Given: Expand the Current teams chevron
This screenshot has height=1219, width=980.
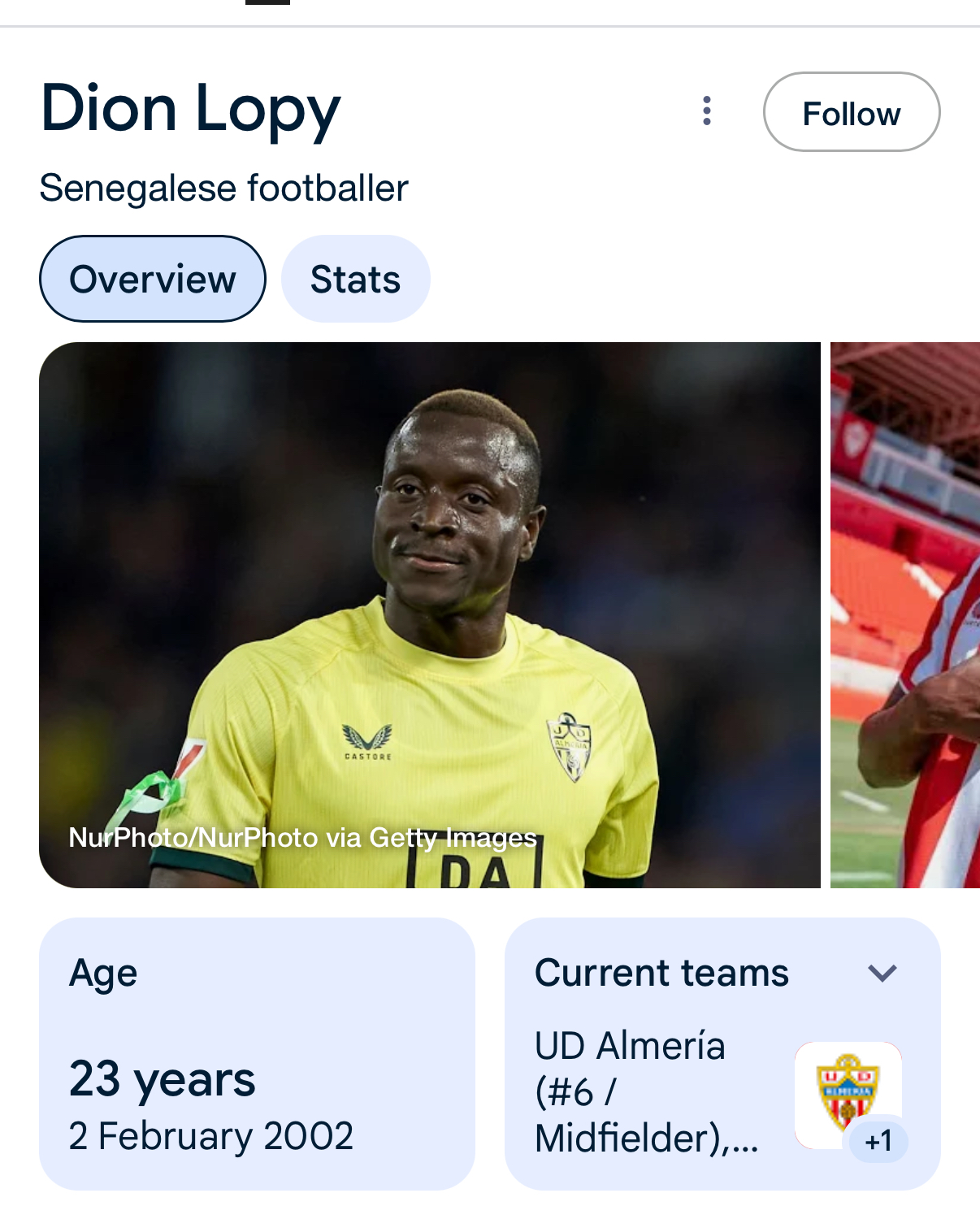Looking at the screenshot, I should pos(882,973).
